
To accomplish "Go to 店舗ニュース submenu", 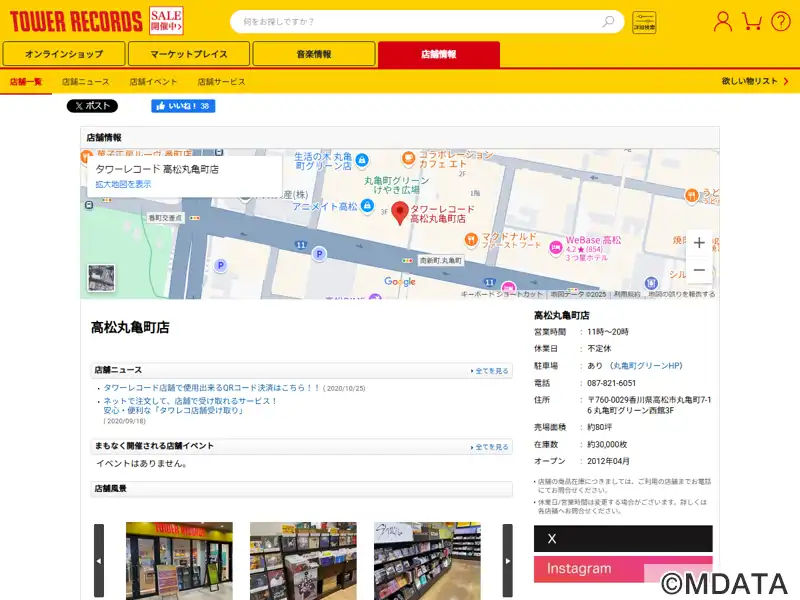I will (x=85, y=82).
